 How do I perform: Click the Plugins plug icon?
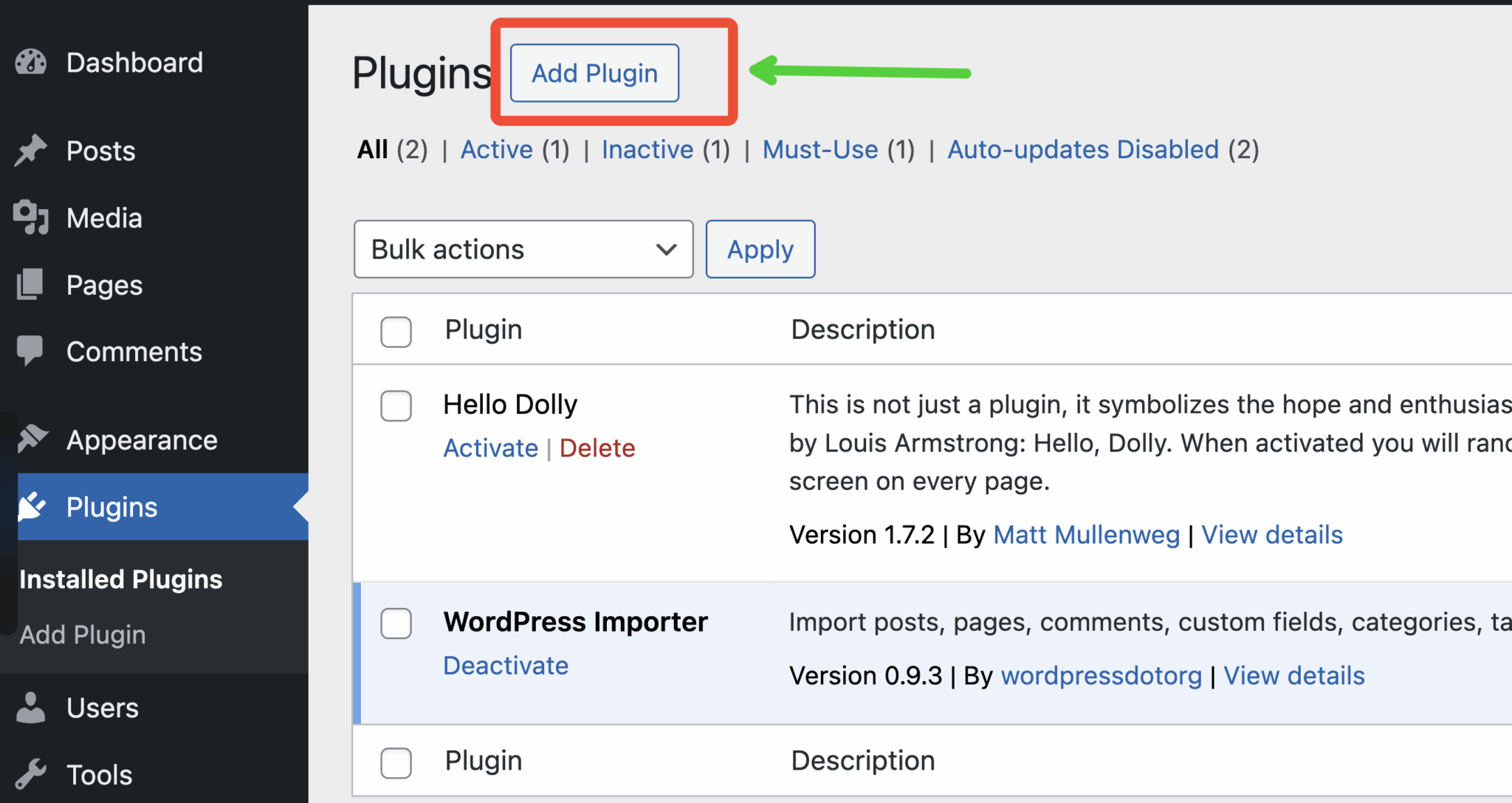coord(31,507)
